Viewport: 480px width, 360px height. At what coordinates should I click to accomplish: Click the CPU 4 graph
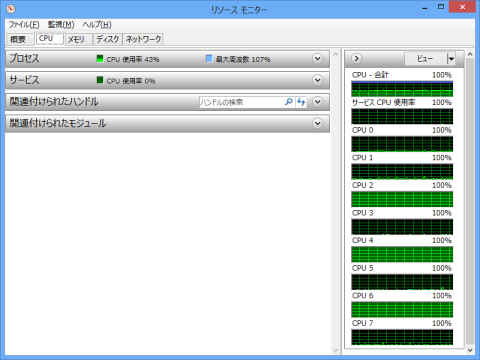402,254
